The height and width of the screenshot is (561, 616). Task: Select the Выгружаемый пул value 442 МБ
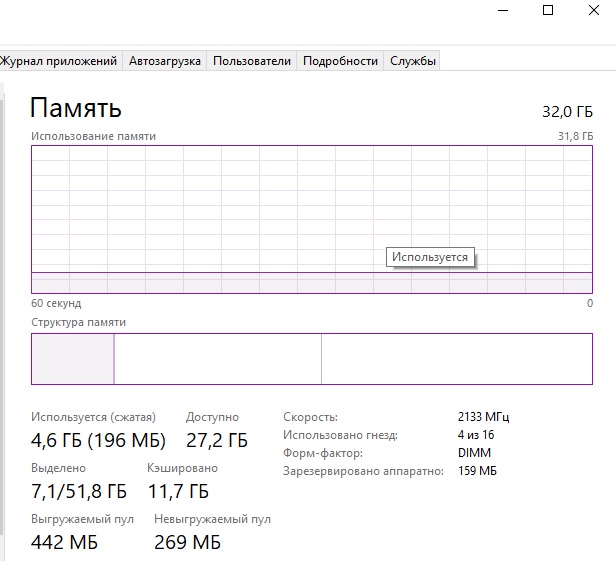click(65, 542)
